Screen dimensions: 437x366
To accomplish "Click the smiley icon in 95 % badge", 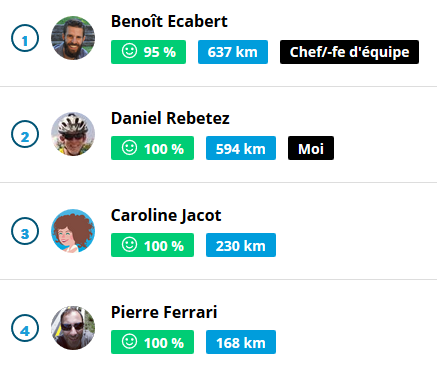I will [129, 51].
